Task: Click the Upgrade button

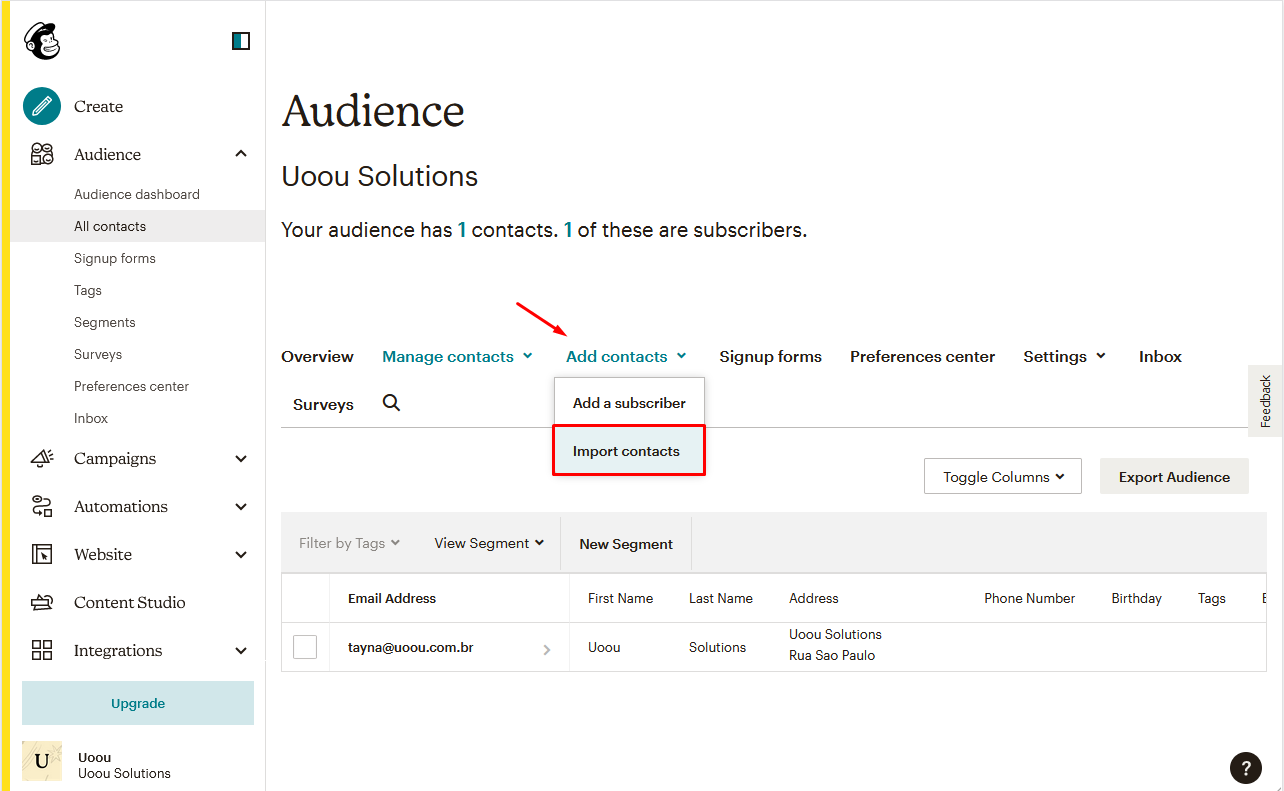Action: pyautogui.click(x=138, y=703)
